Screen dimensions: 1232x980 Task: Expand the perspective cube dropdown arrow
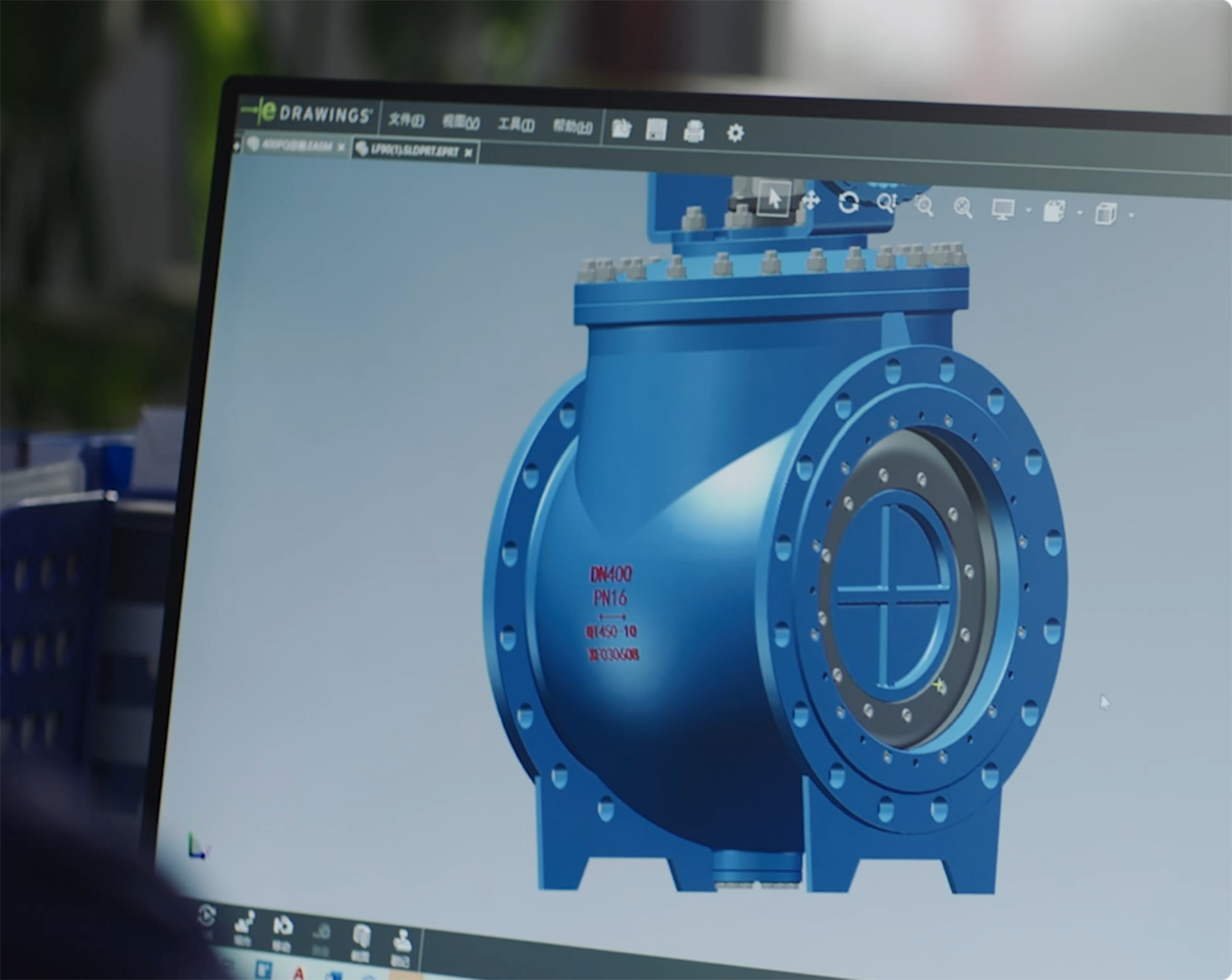pyautogui.click(x=1131, y=215)
